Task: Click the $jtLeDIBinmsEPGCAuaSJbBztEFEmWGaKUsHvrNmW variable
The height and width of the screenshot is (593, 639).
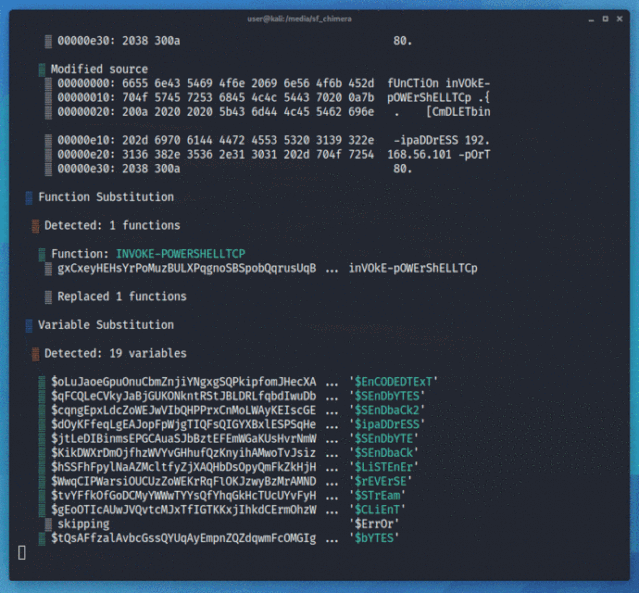Action: tap(183, 439)
